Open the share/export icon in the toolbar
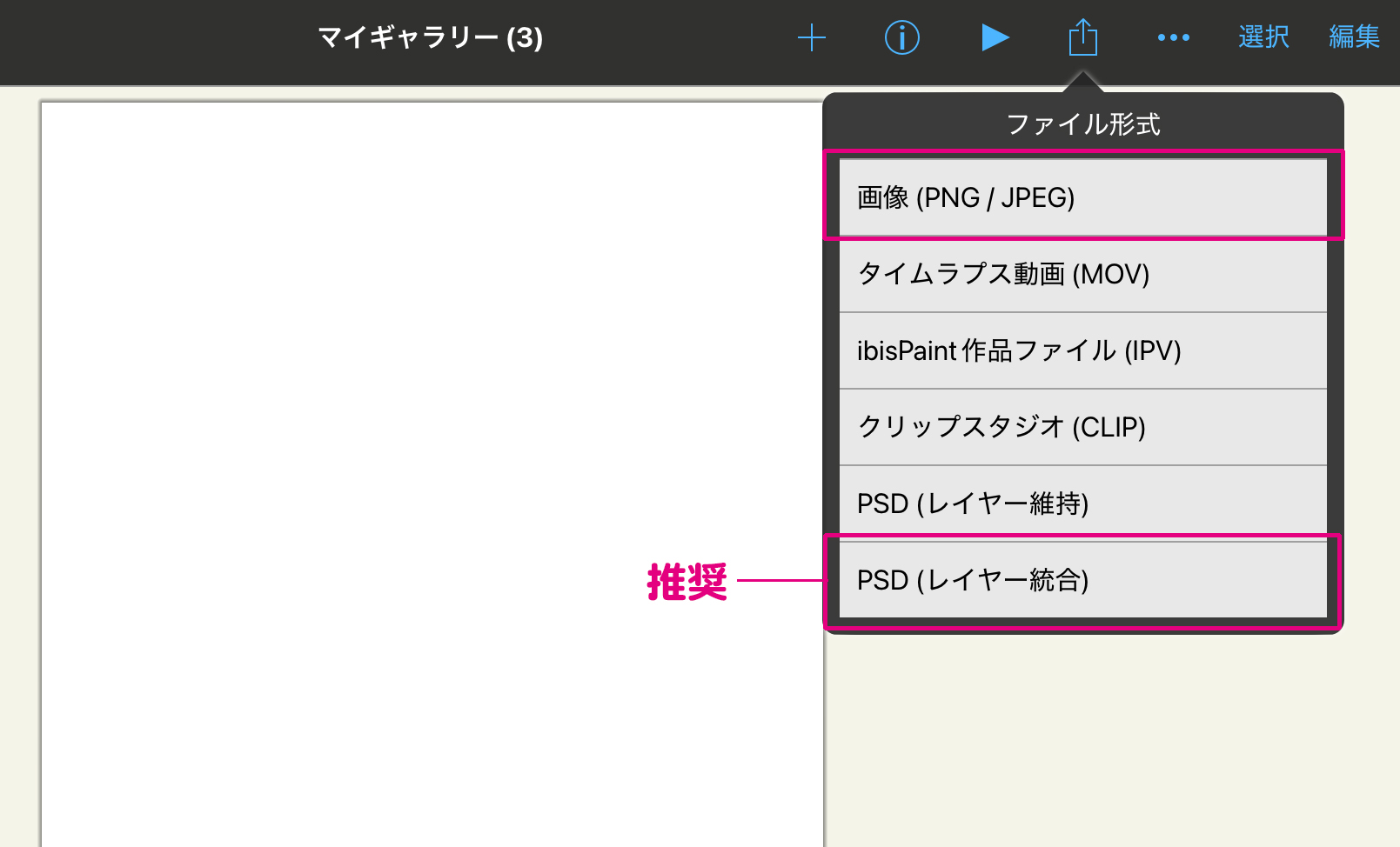Image resolution: width=1400 pixels, height=847 pixels. (x=1082, y=37)
